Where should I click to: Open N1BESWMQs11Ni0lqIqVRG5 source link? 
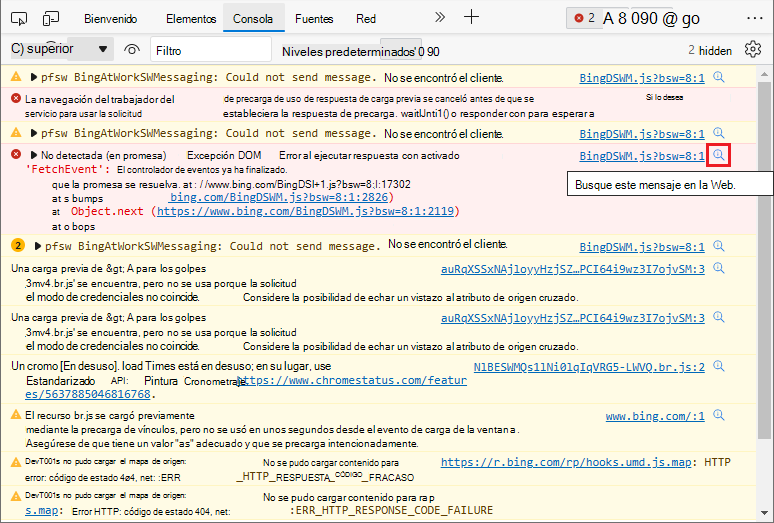[589, 367]
